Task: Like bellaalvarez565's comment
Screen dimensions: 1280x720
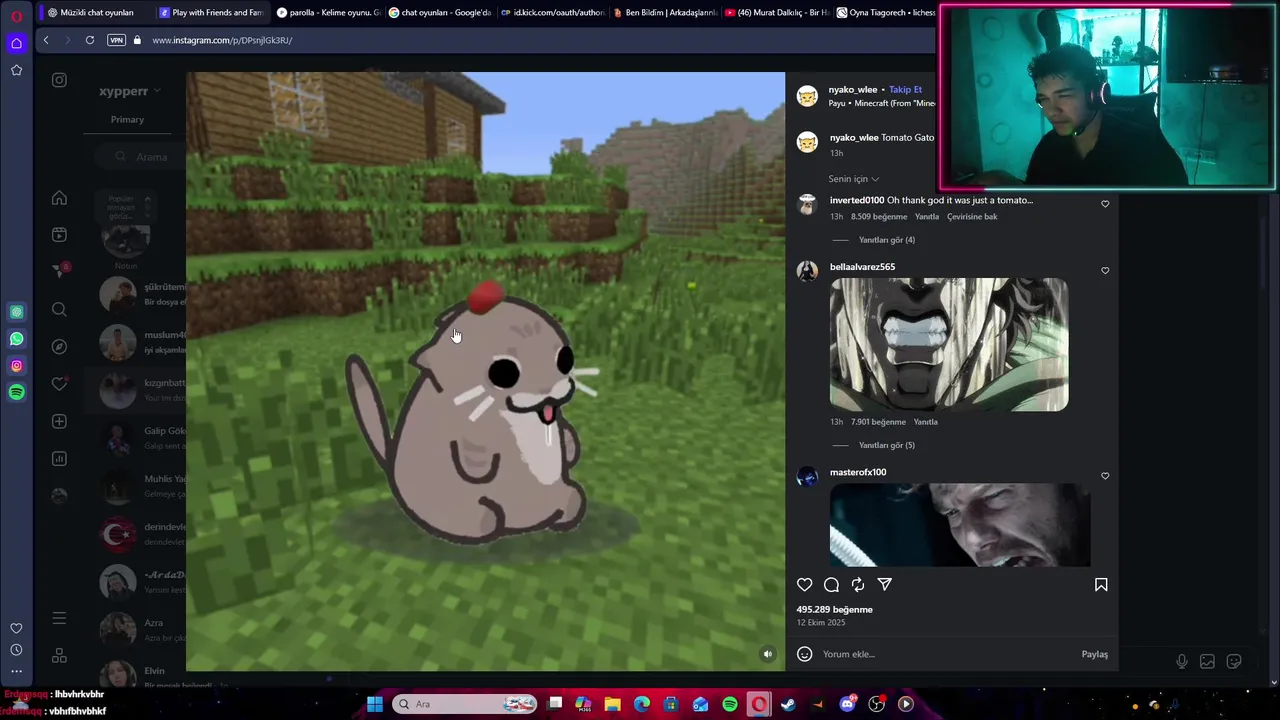Action: click(x=1105, y=270)
